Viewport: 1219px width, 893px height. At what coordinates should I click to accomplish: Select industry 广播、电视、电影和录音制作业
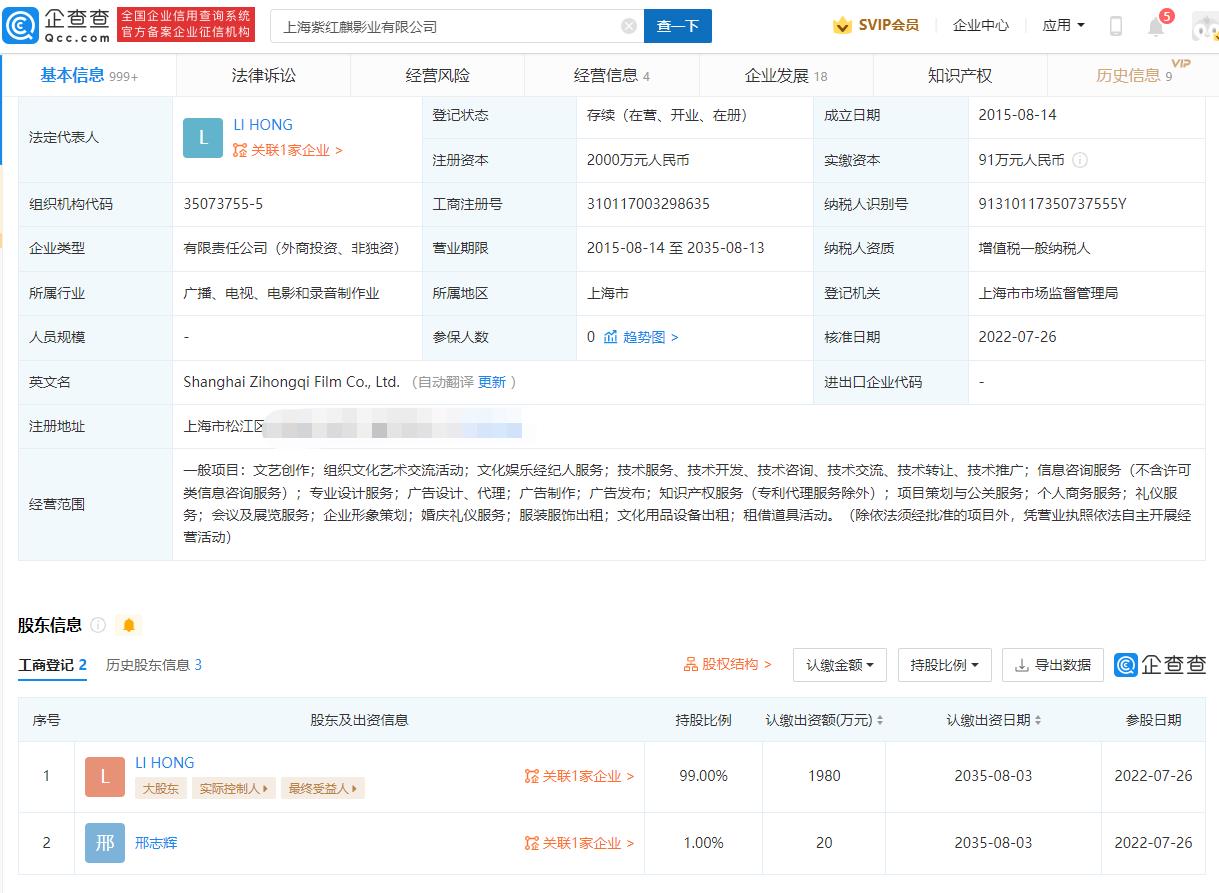point(281,293)
